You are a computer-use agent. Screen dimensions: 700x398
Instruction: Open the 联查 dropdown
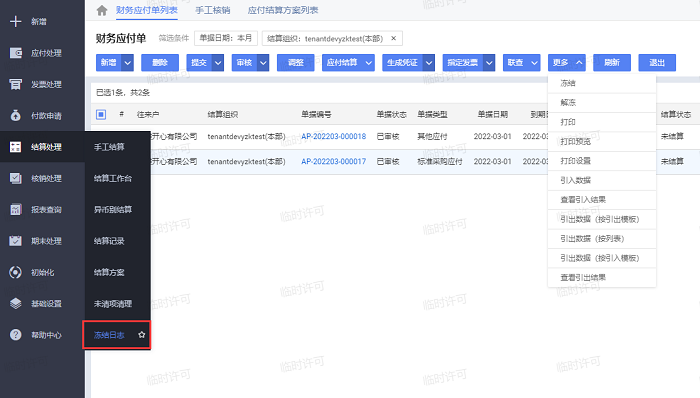(521, 63)
